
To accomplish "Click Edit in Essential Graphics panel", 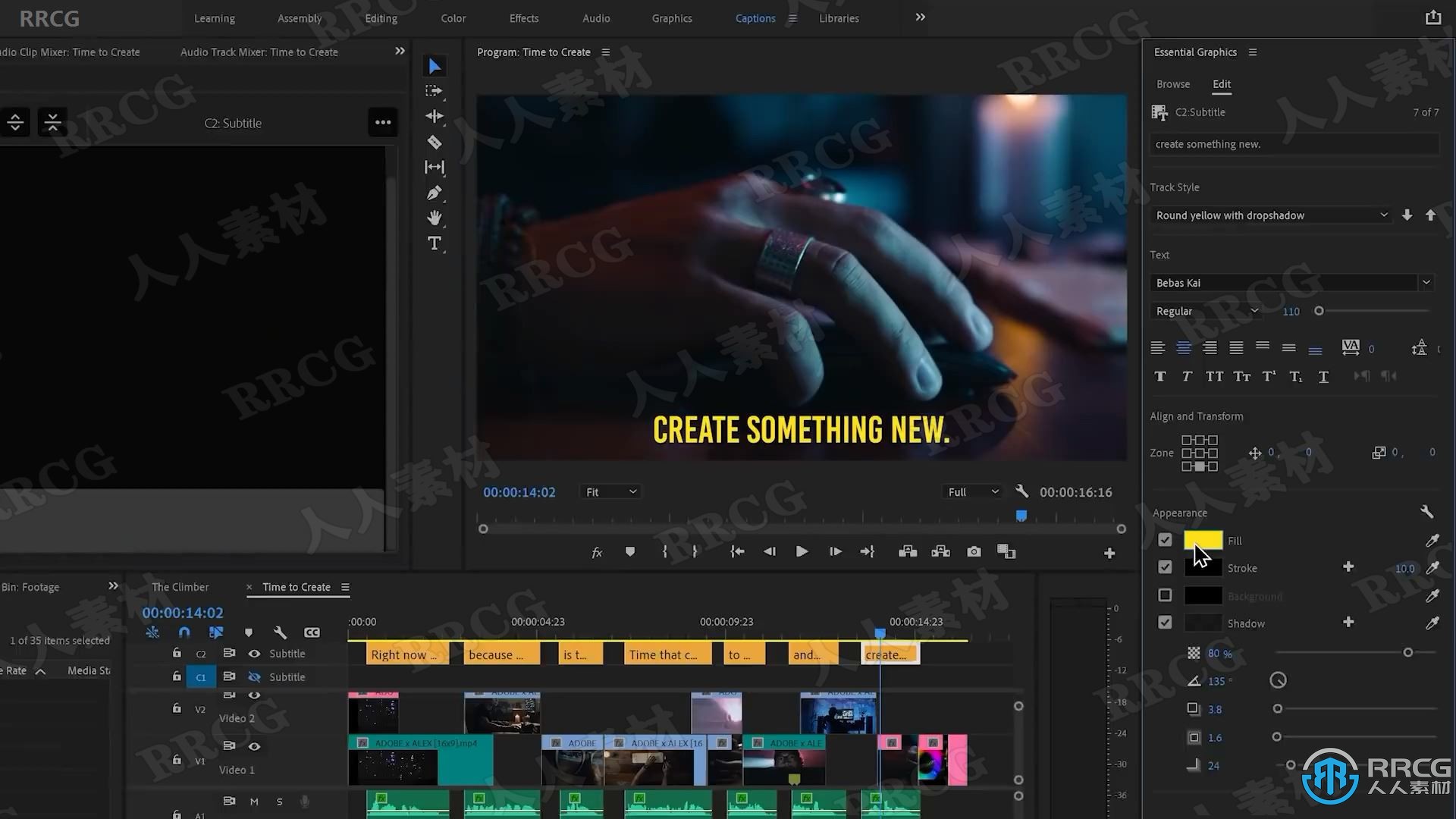I will click(x=1222, y=84).
